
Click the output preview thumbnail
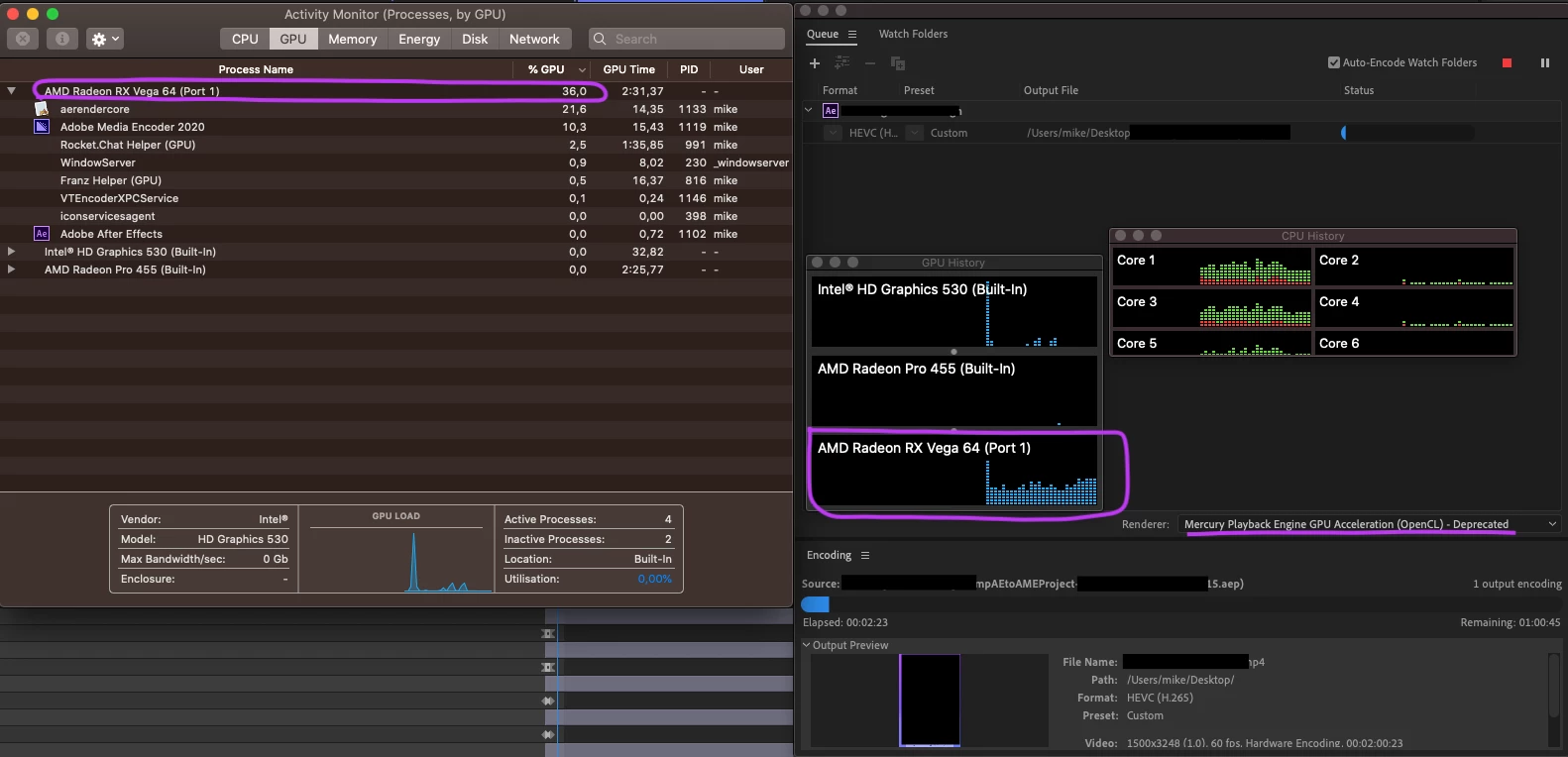[930, 700]
